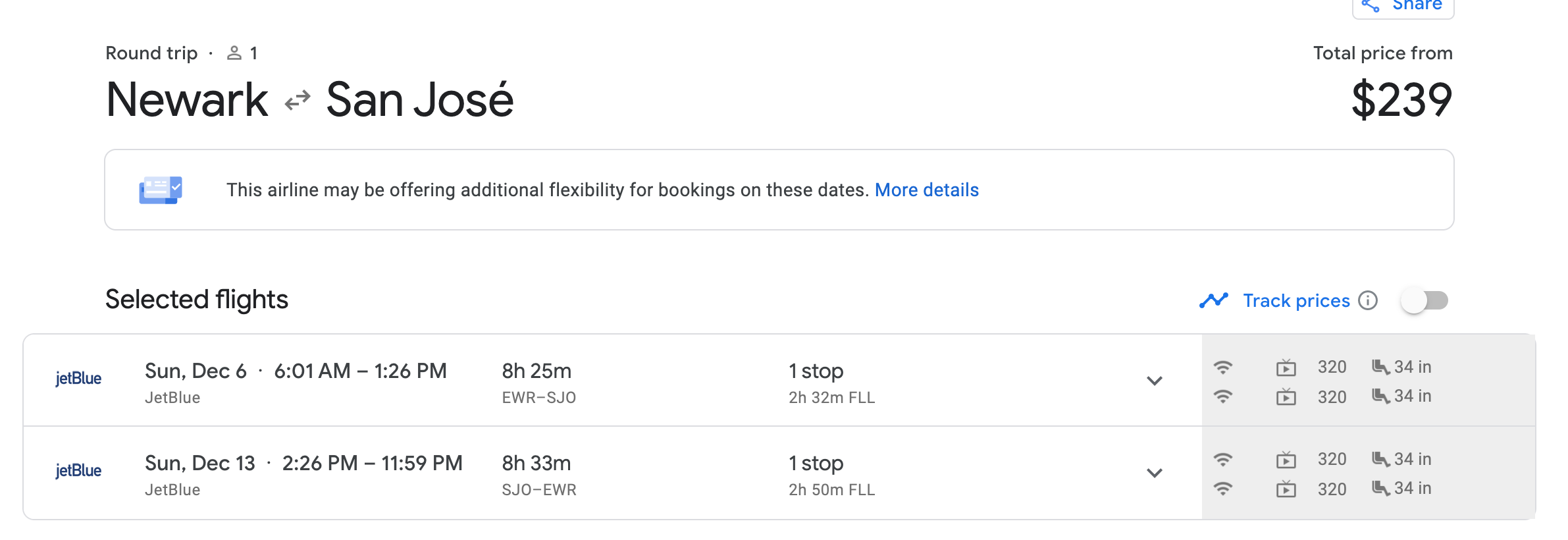This screenshot has width=1568, height=540.
Task: Open the More details link
Action: tap(926, 190)
